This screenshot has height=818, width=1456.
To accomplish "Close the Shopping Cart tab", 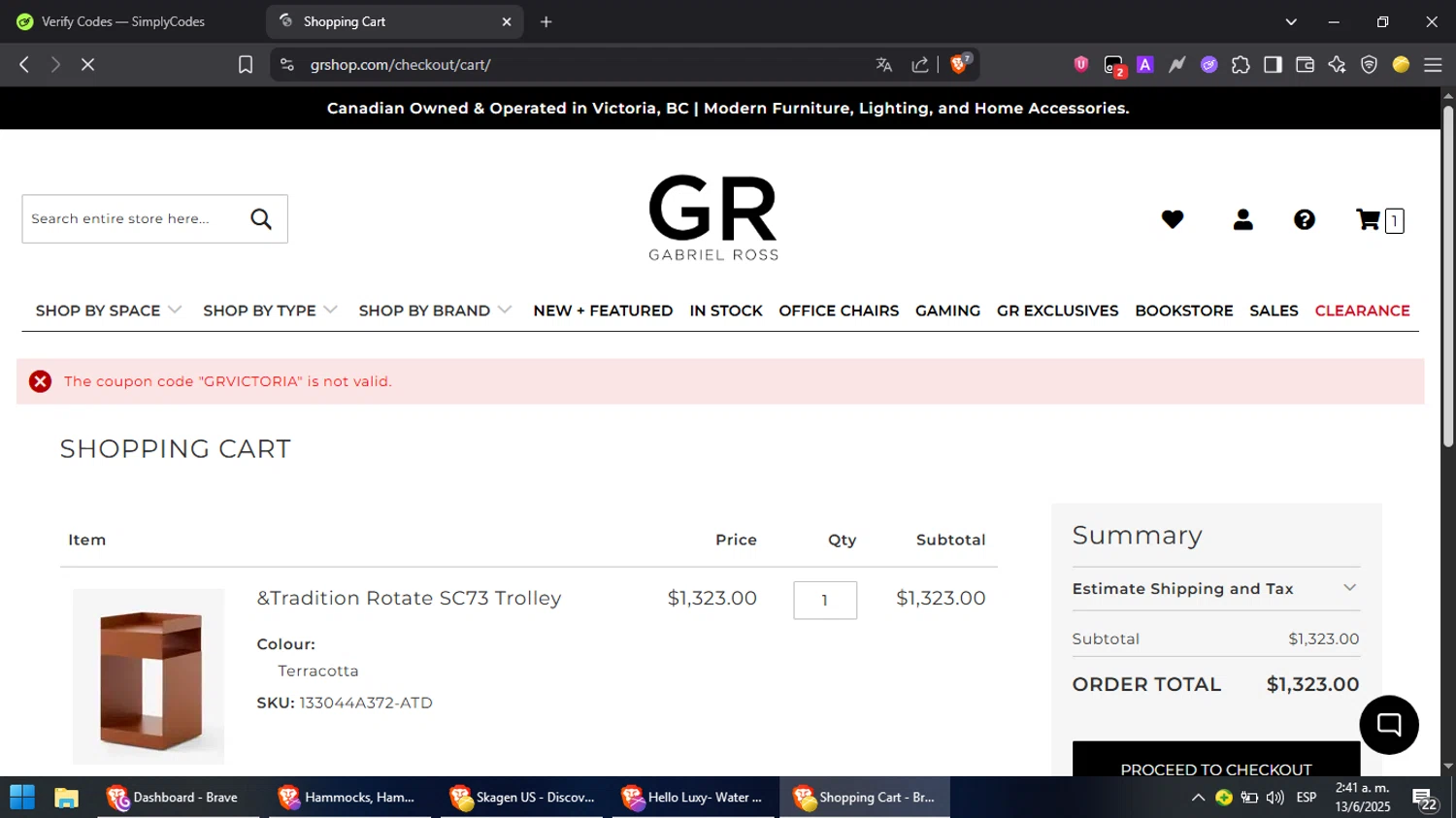I will tap(507, 21).
